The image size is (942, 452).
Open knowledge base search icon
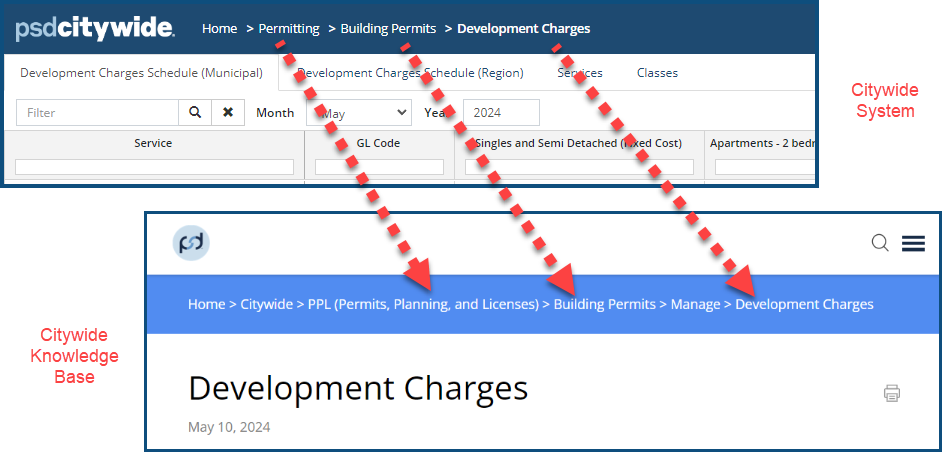[x=880, y=243]
